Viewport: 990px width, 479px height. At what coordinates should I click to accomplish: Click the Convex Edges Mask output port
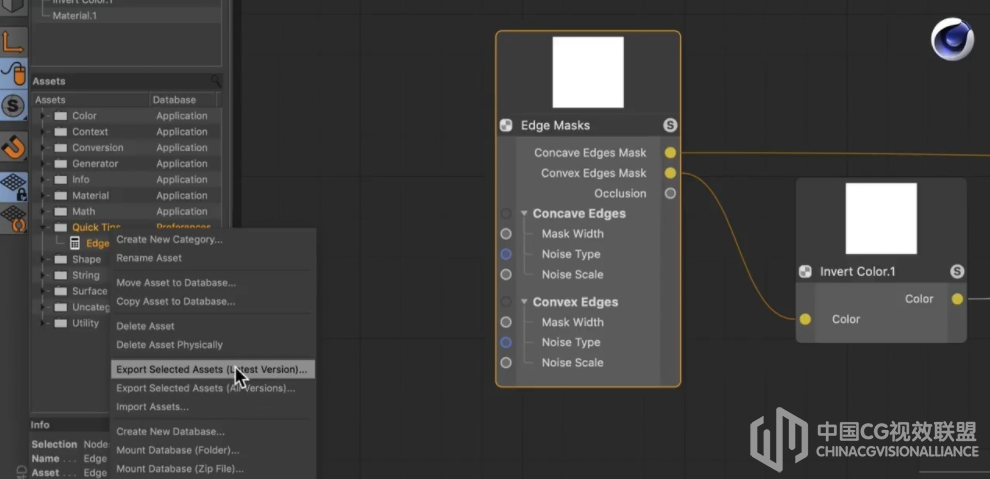coord(670,173)
